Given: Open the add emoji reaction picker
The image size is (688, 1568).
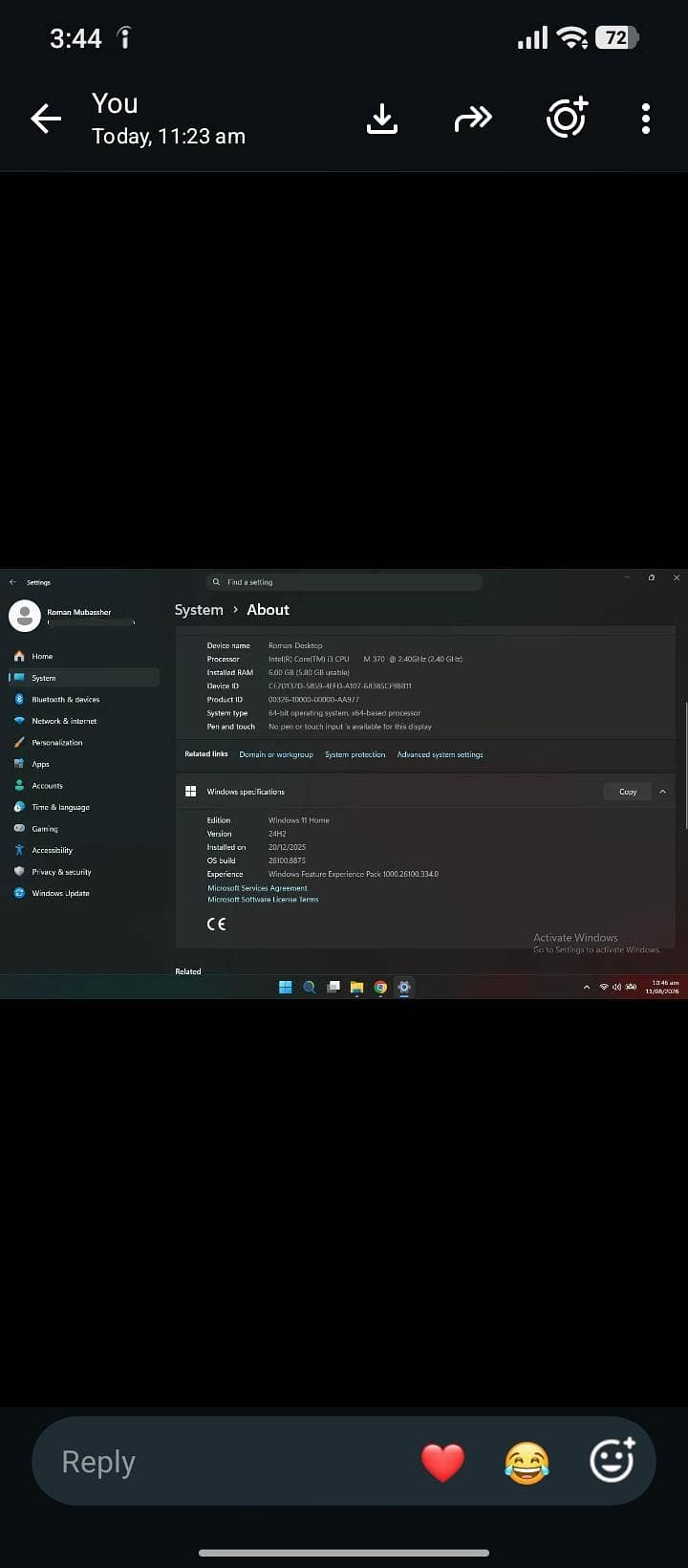Looking at the screenshot, I should pos(613,1460).
